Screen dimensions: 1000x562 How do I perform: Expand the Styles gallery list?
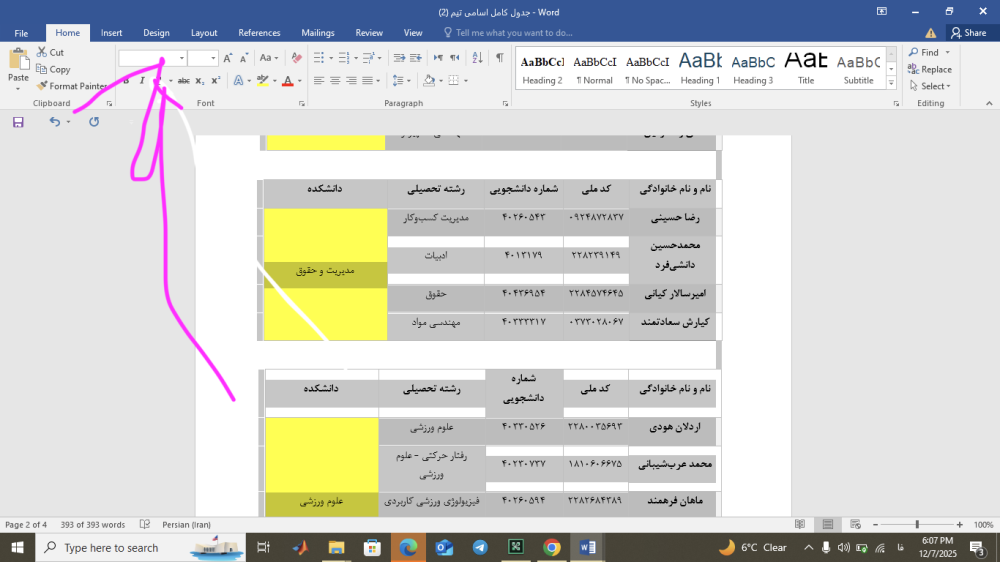[x=891, y=83]
